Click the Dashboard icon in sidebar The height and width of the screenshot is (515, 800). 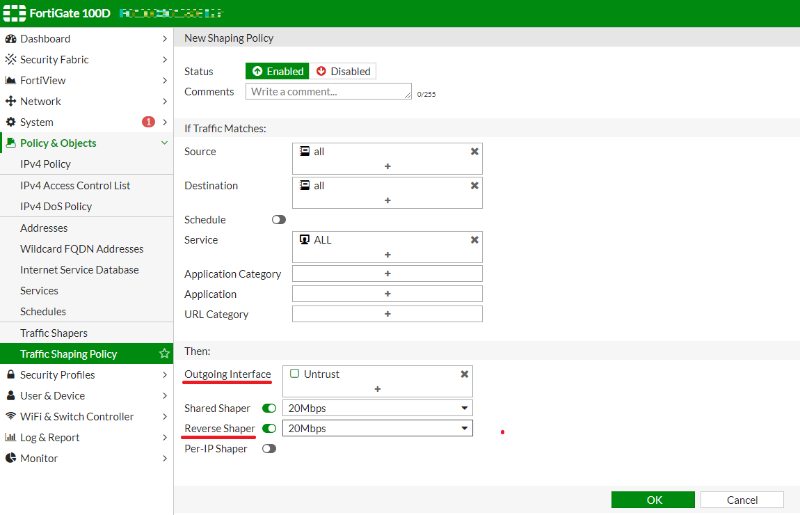pos(11,39)
